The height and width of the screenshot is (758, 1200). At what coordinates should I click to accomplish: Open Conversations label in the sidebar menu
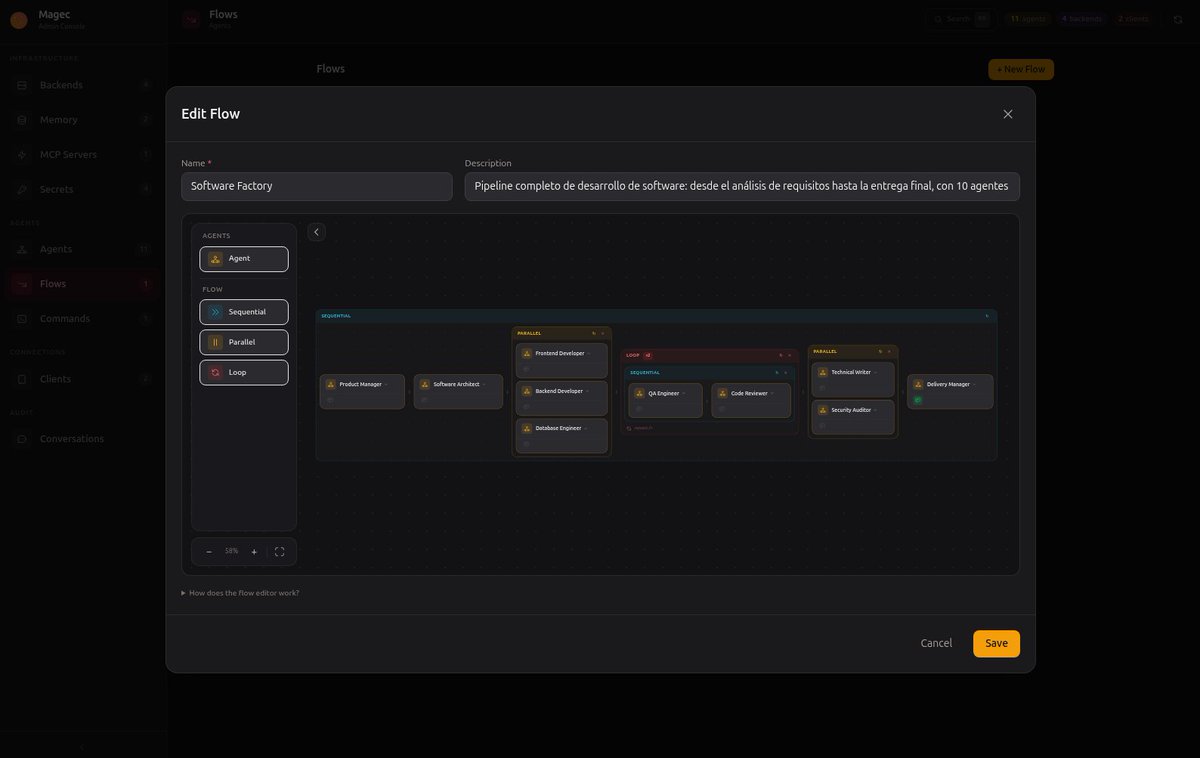tap(71, 439)
